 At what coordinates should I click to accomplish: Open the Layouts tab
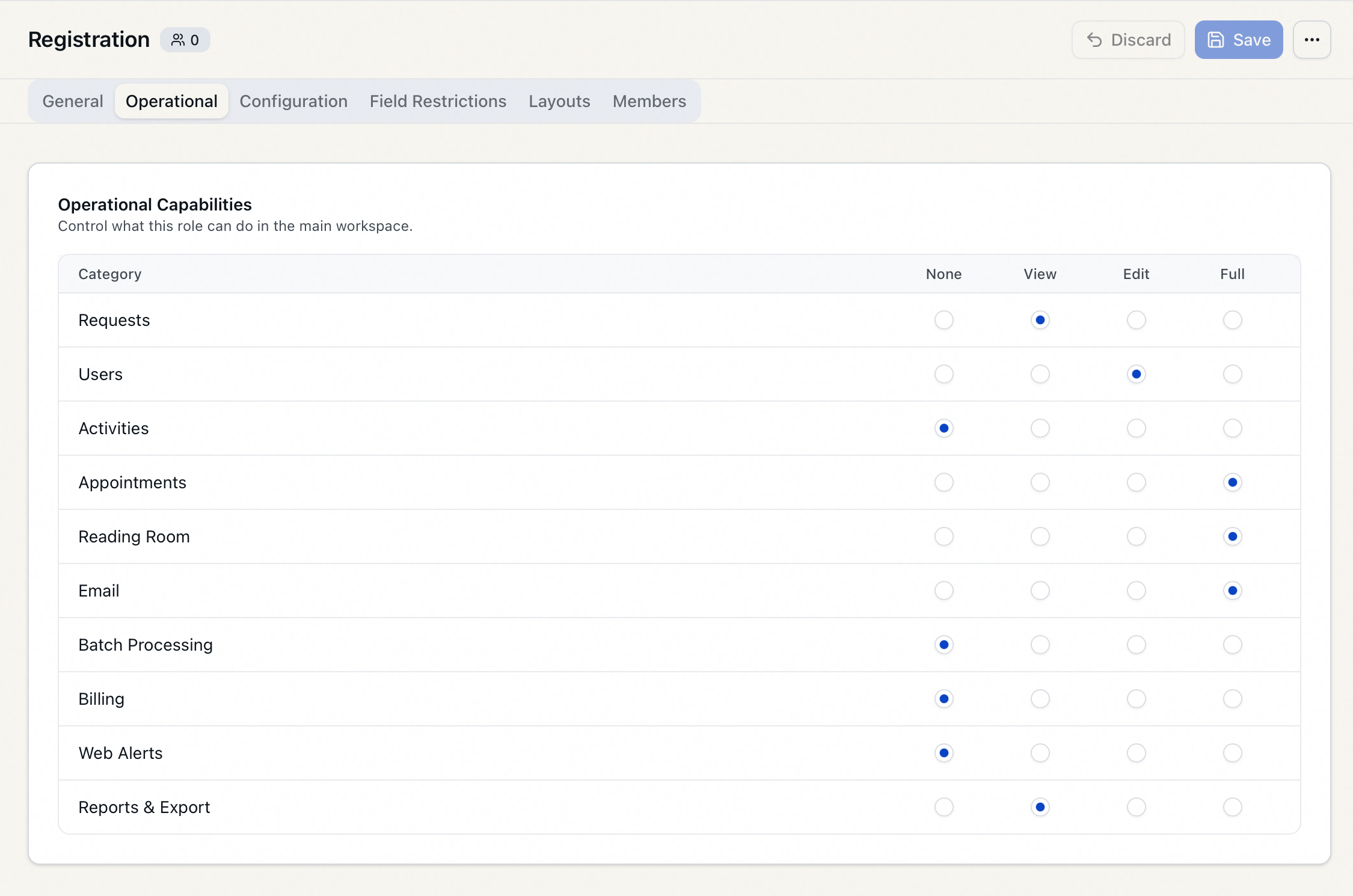click(x=559, y=101)
